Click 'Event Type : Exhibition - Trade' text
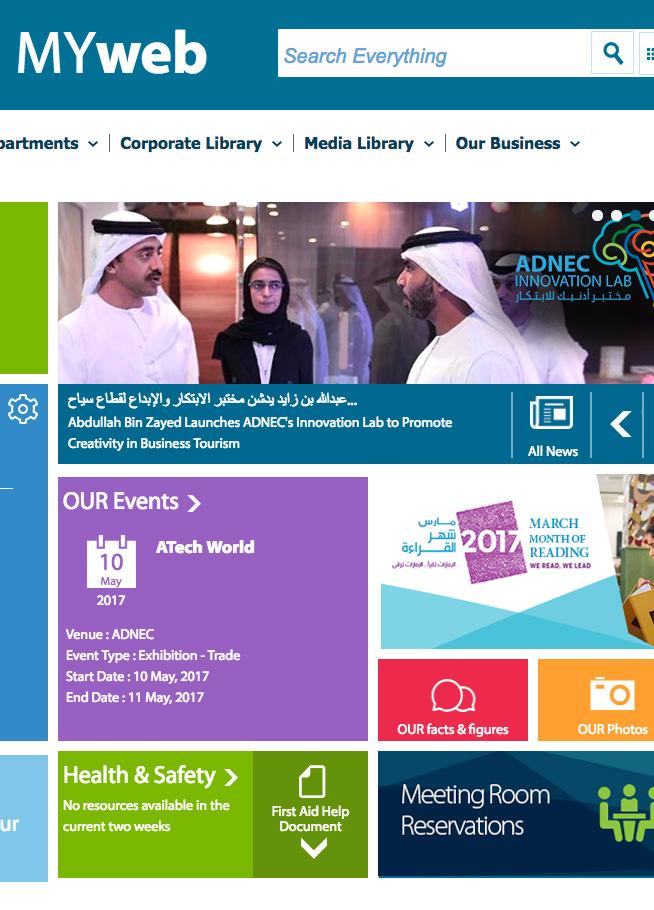Viewport: 654px width, 910px height. pos(153,655)
